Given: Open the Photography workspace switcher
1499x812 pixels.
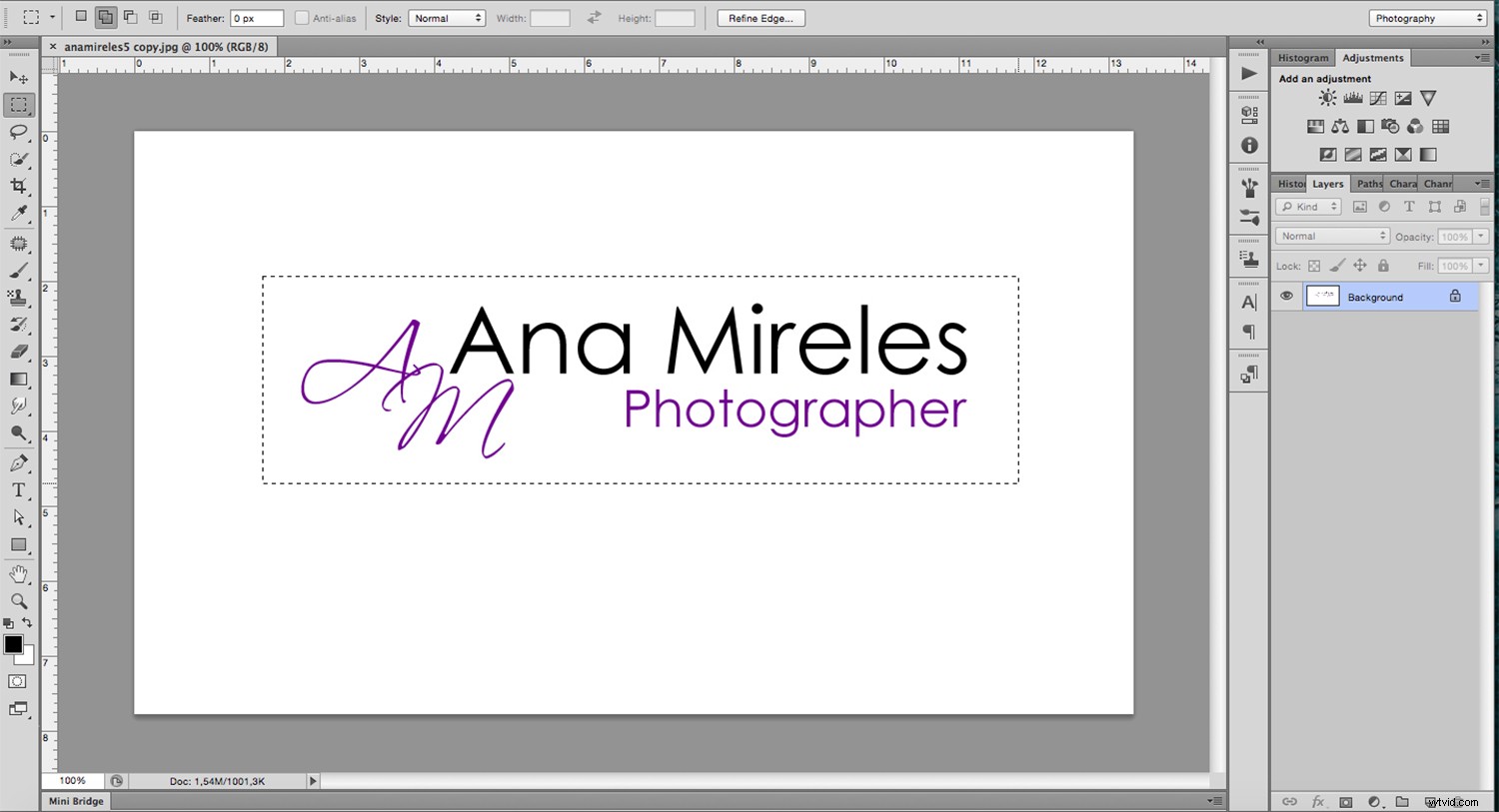Looking at the screenshot, I should [x=1426, y=17].
